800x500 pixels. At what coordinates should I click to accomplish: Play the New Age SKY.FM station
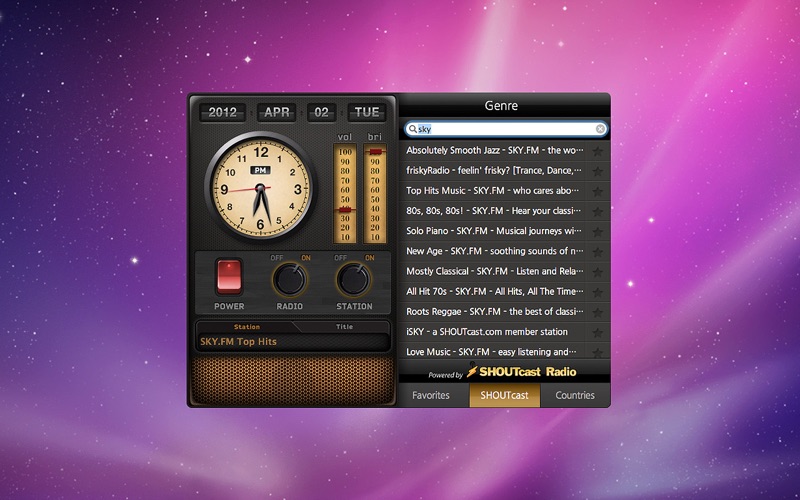495,251
